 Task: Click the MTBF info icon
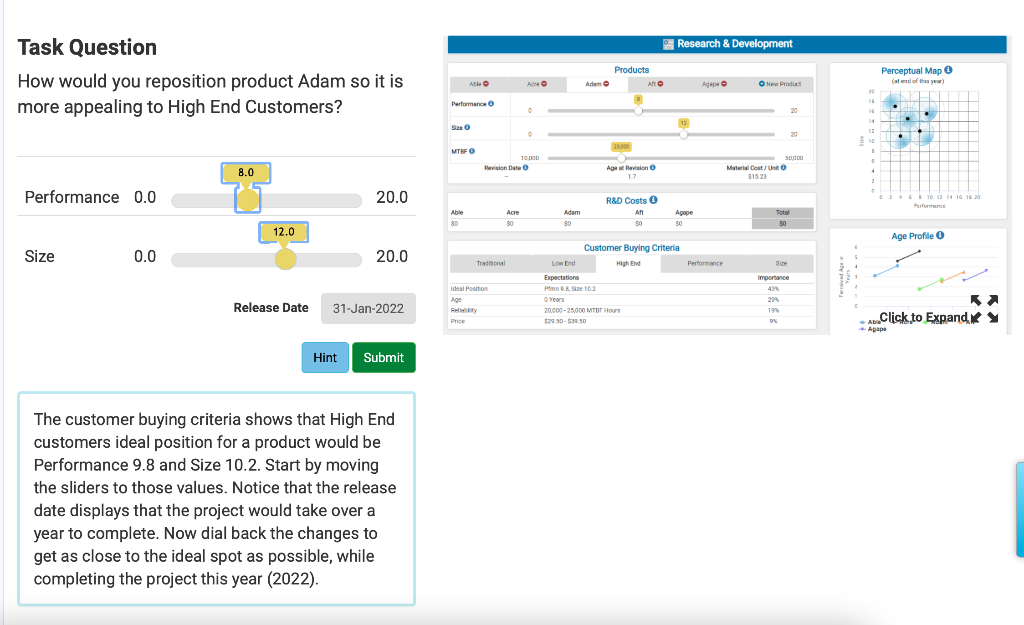[472, 152]
